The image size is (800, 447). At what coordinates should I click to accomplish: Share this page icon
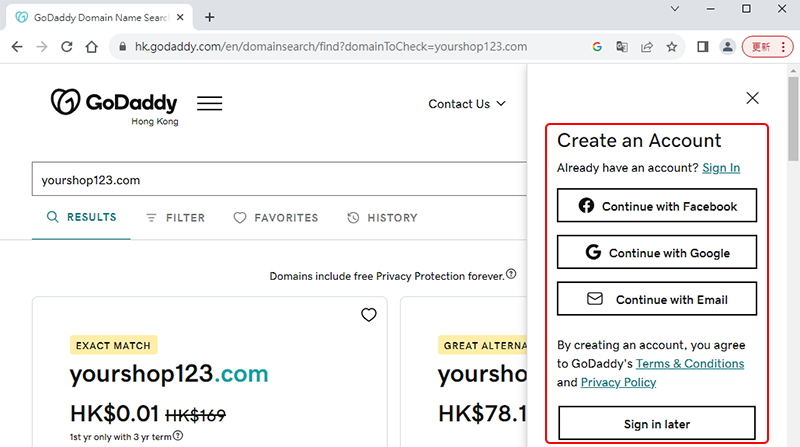pos(647,47)
